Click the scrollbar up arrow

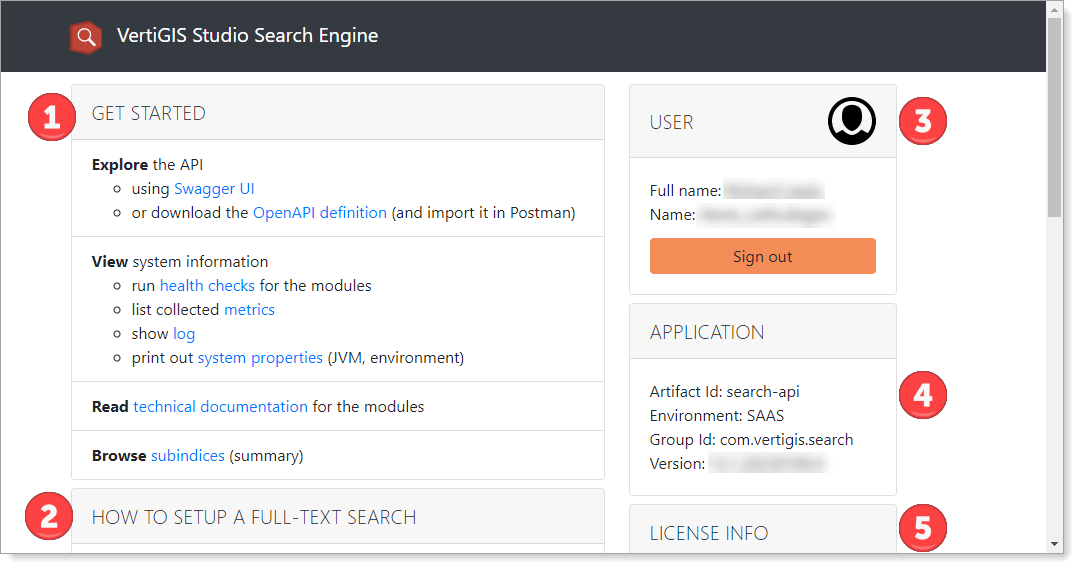(1054, 9)
